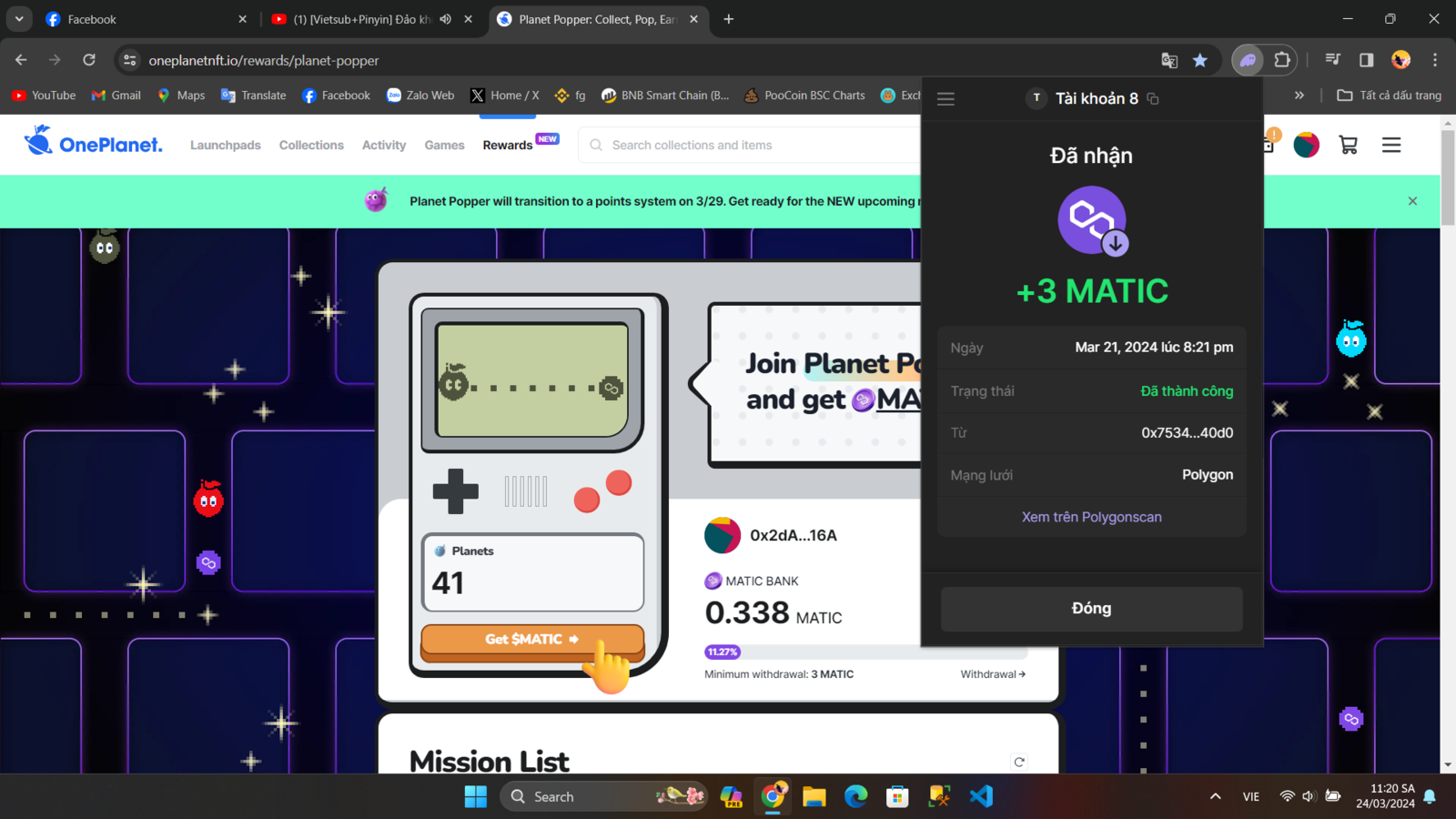This screenshot has height=819, width=1456.
Task: View site information for oneplanetnft.io
Action: pyautogui.click(x=130, y=60)
